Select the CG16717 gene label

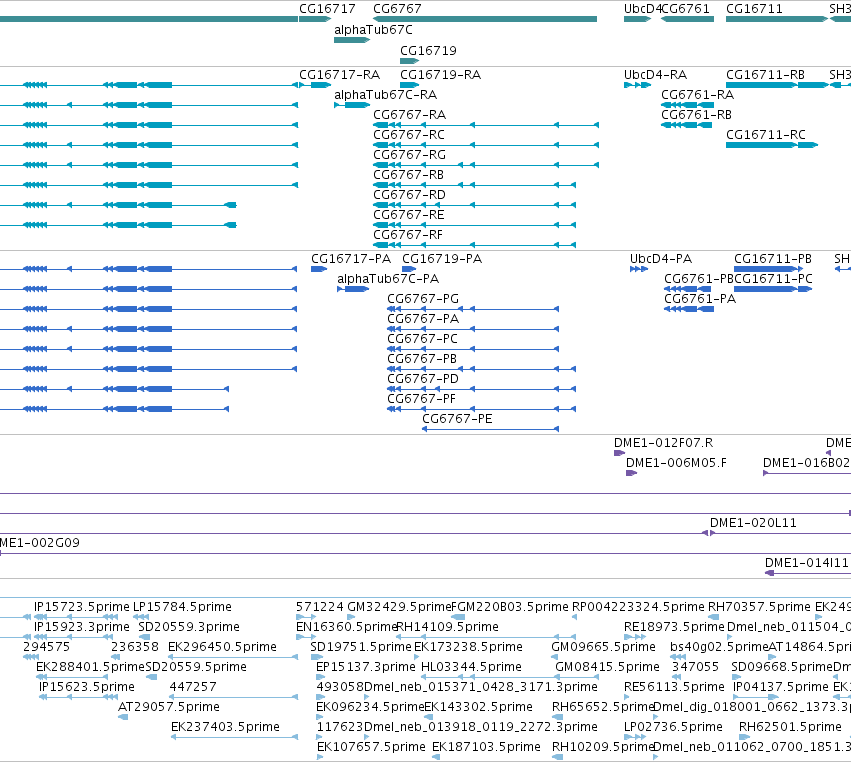[x=327, y=9]
